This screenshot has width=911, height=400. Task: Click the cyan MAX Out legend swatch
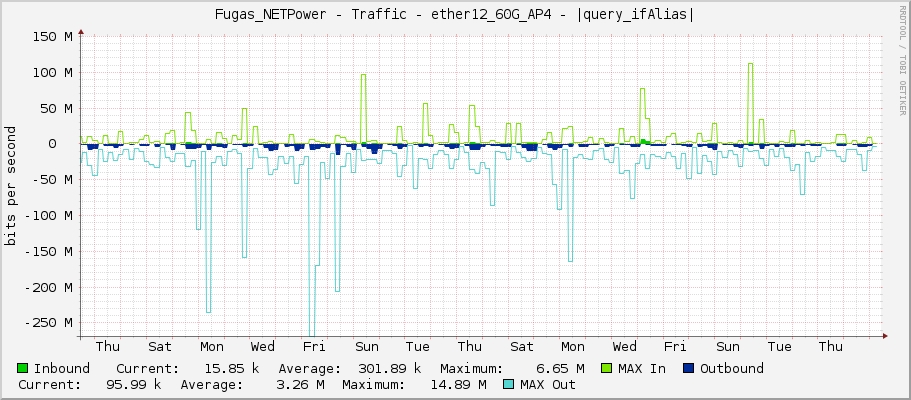tap(508, 384)
